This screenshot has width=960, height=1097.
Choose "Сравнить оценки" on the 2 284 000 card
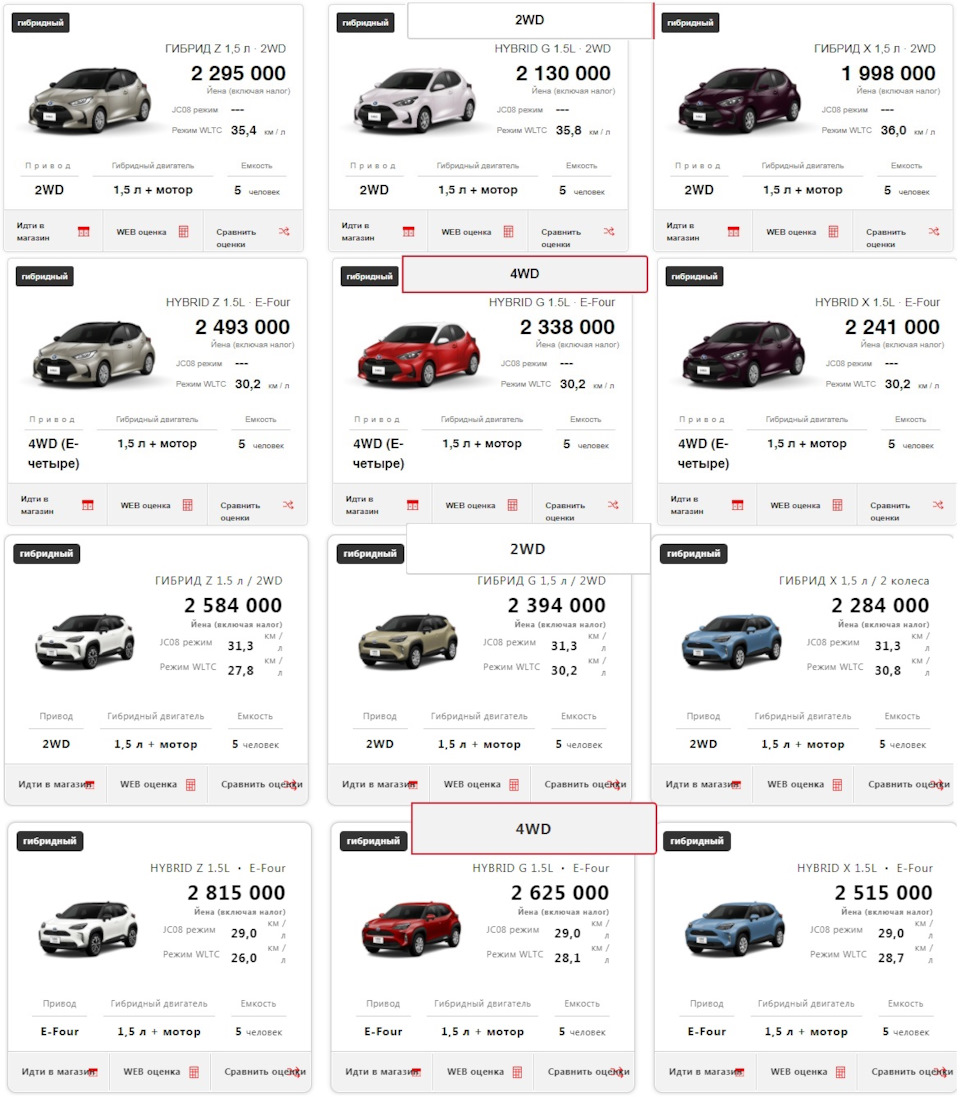[909, 784]
